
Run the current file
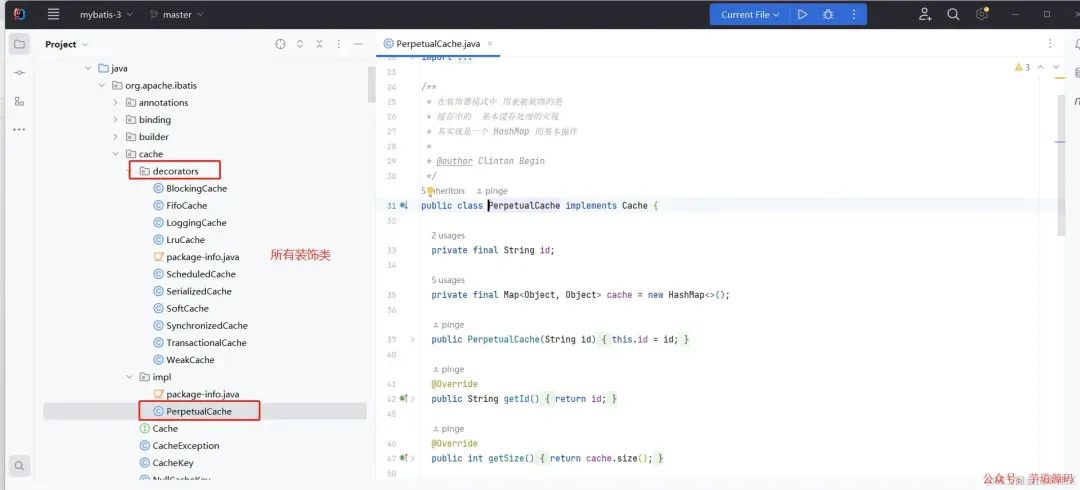point(802,14)
